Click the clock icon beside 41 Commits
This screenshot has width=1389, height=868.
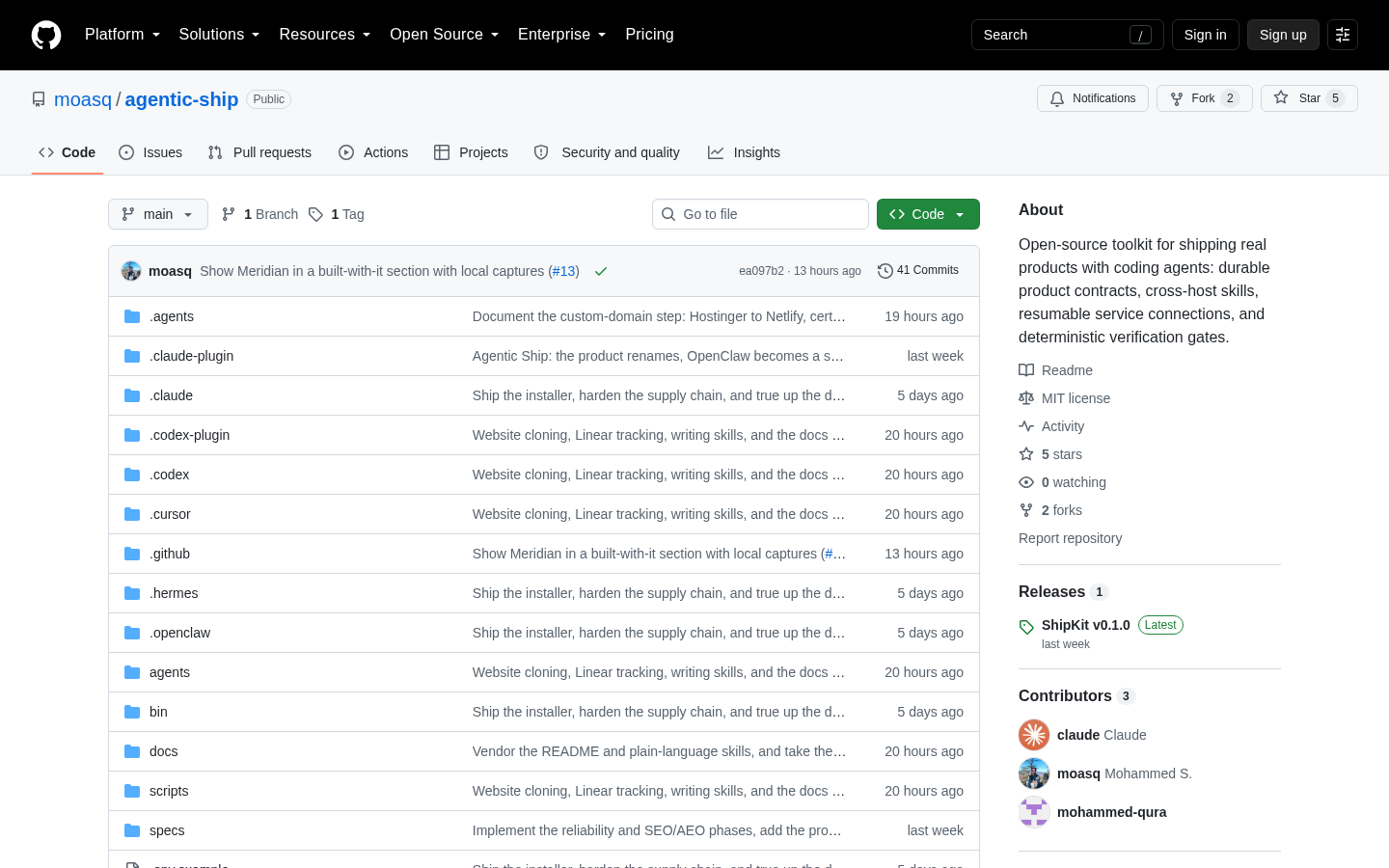point(885,271)
